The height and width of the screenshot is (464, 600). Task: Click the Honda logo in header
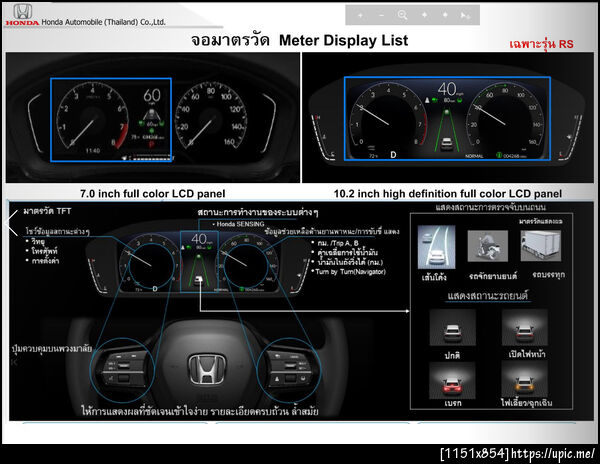click(x=22, y=15)
